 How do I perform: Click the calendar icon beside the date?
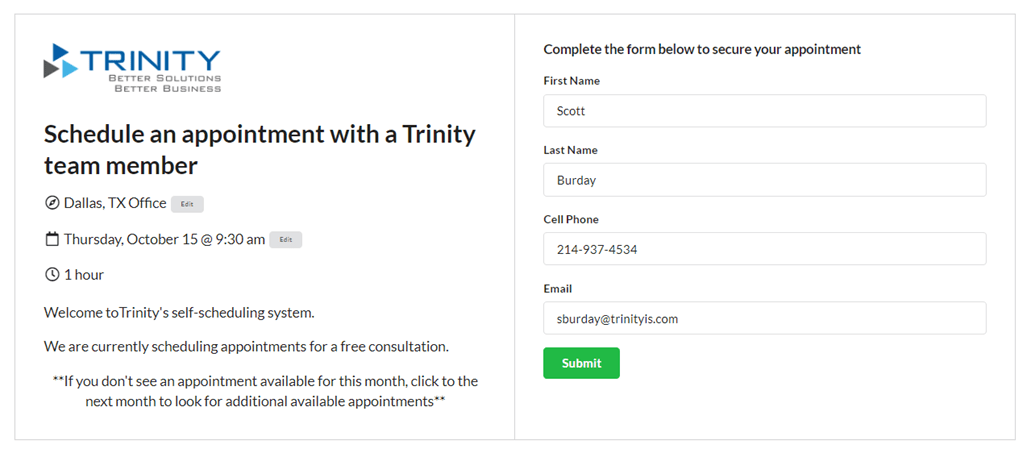52,239
